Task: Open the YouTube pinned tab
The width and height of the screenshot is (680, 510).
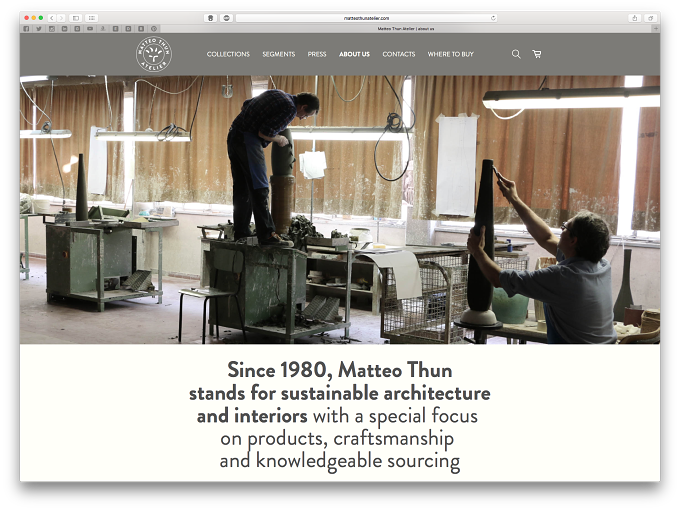Action: click(90, 29)
